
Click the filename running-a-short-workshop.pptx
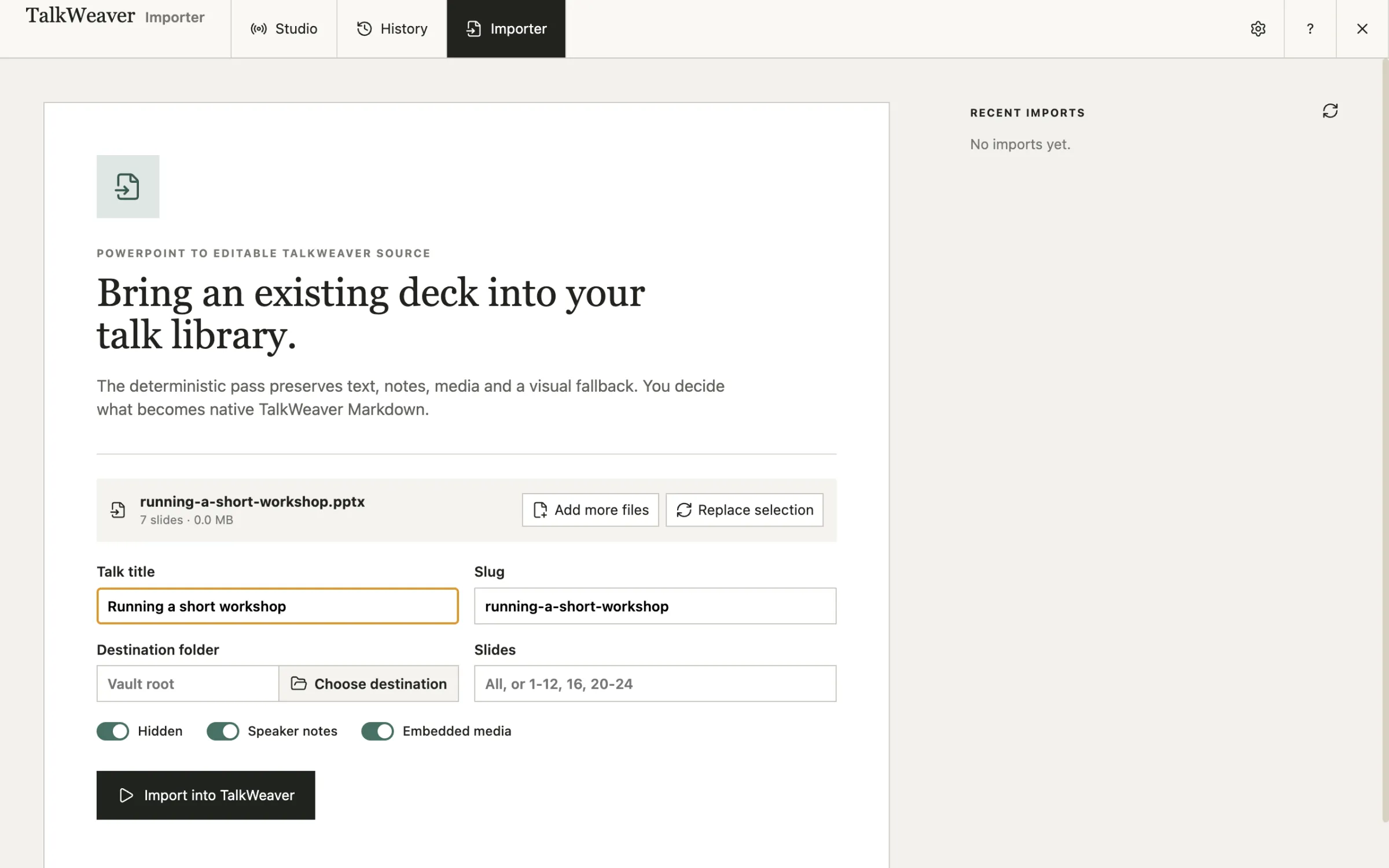[x=252, y=502]
